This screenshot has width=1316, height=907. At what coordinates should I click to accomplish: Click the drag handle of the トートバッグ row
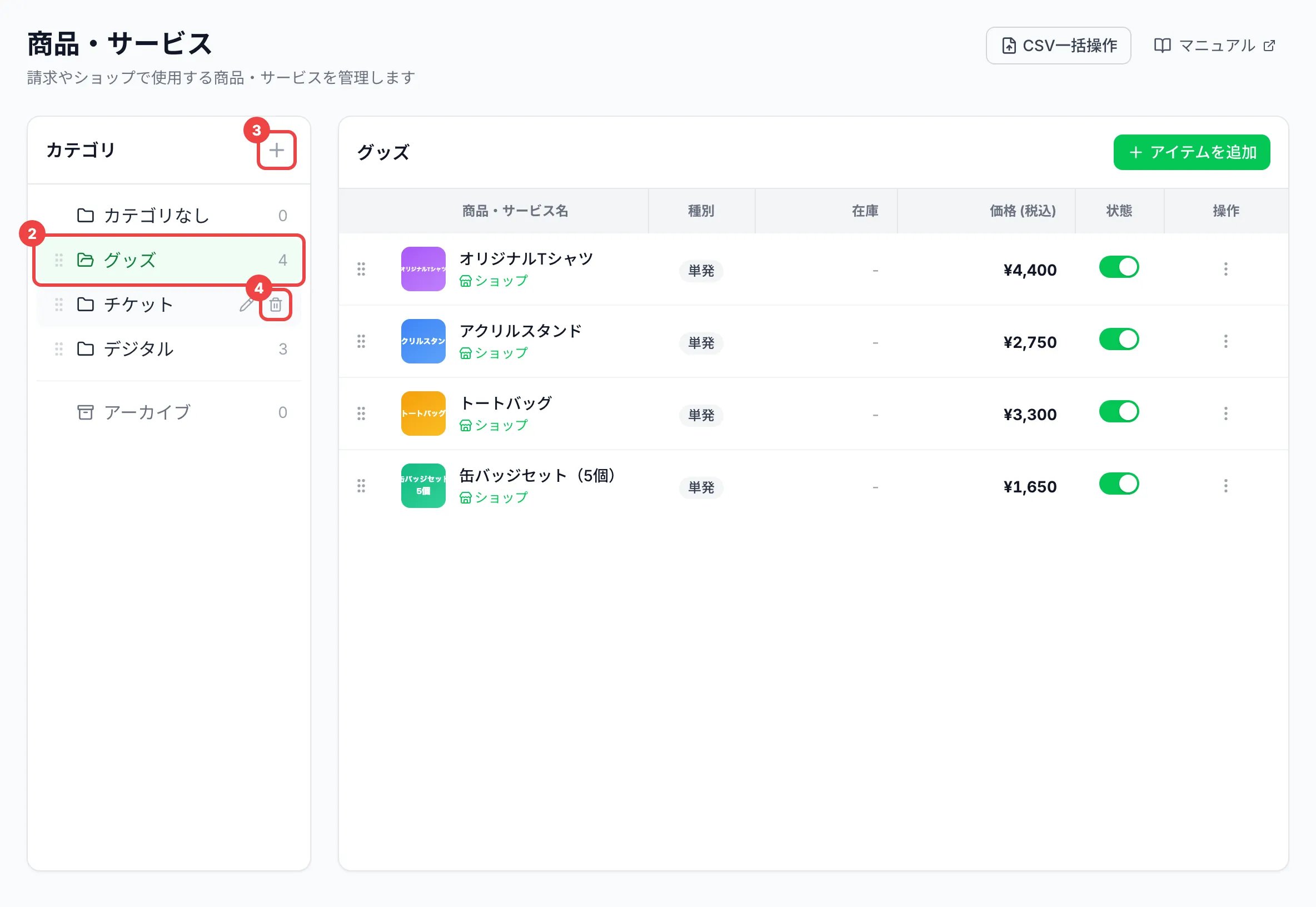361,413
